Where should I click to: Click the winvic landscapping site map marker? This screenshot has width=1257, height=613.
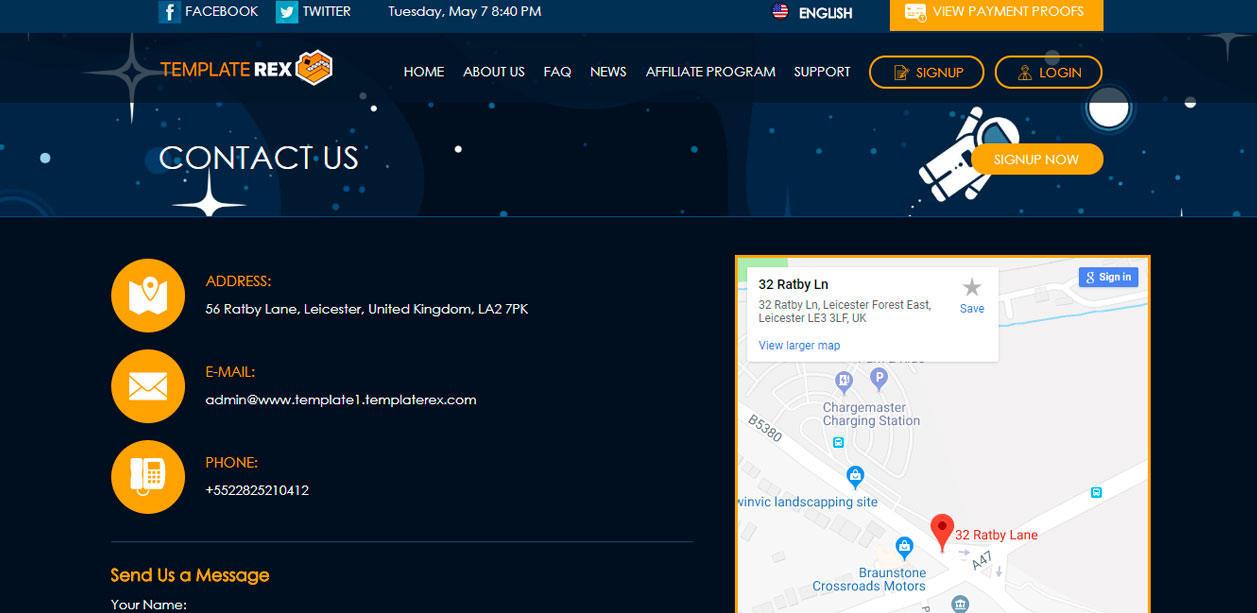(855, 476)
